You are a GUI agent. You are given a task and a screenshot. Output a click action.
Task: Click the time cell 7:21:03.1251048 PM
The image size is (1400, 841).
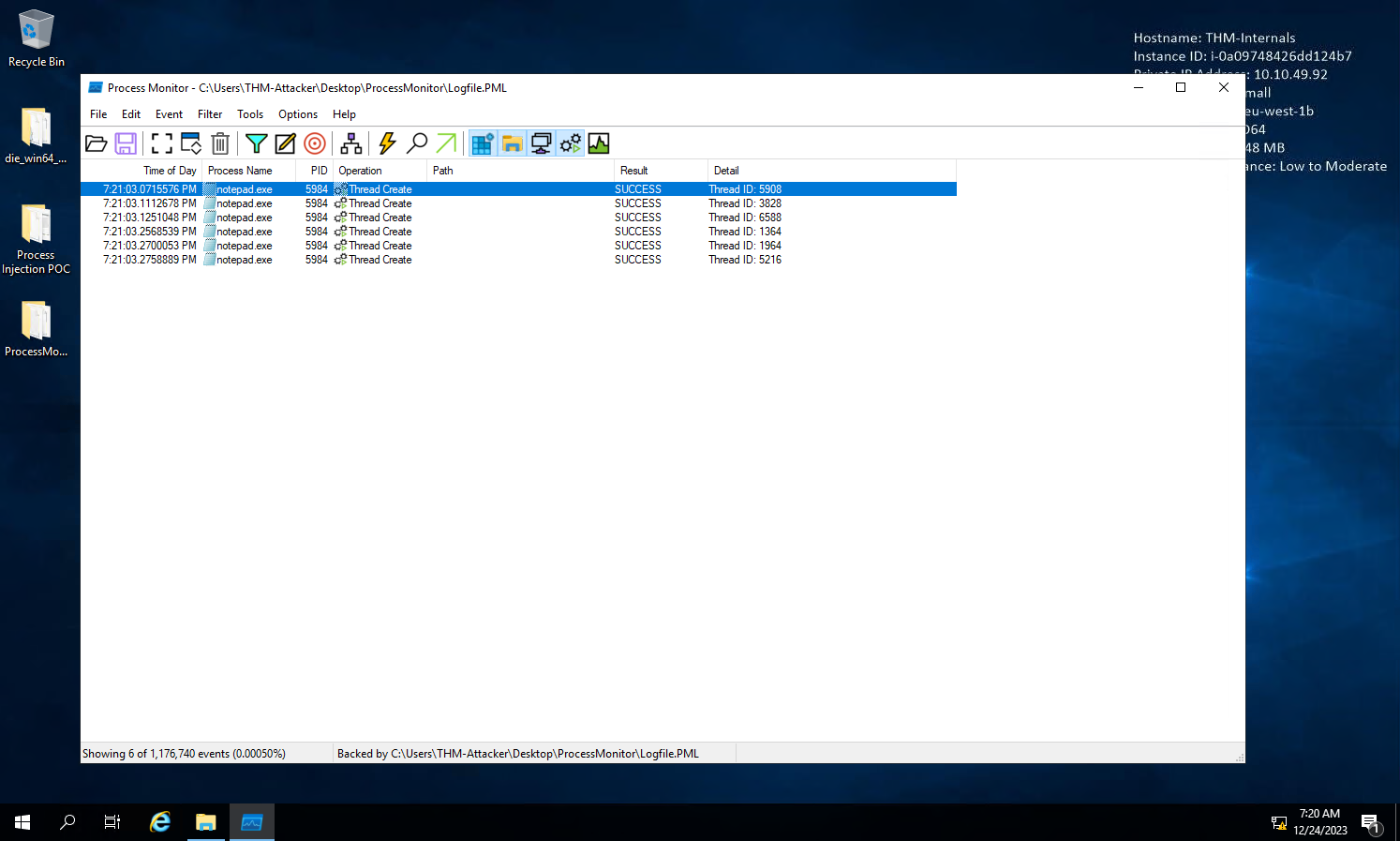point(150,218)
